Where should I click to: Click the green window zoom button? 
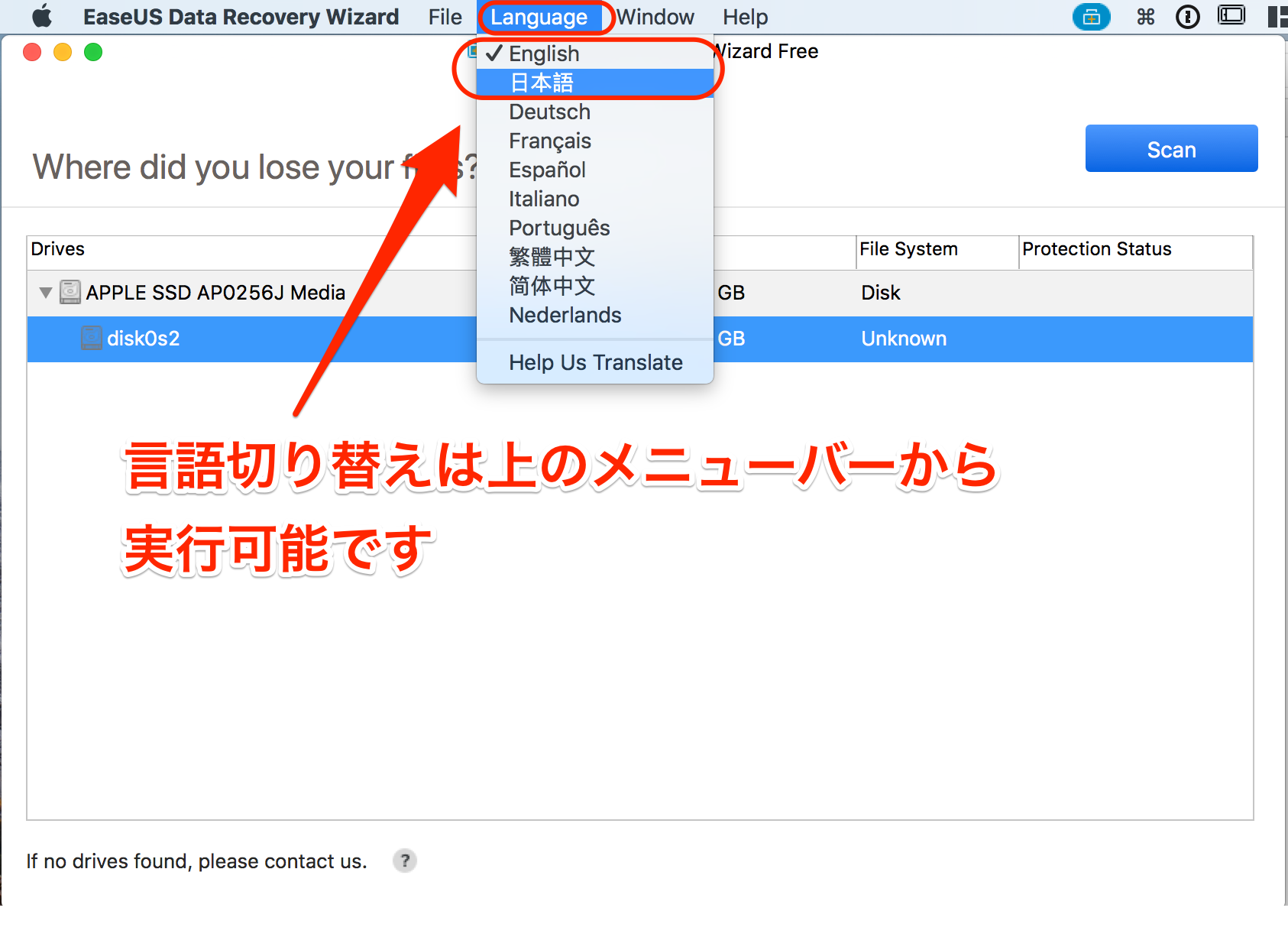93,52
